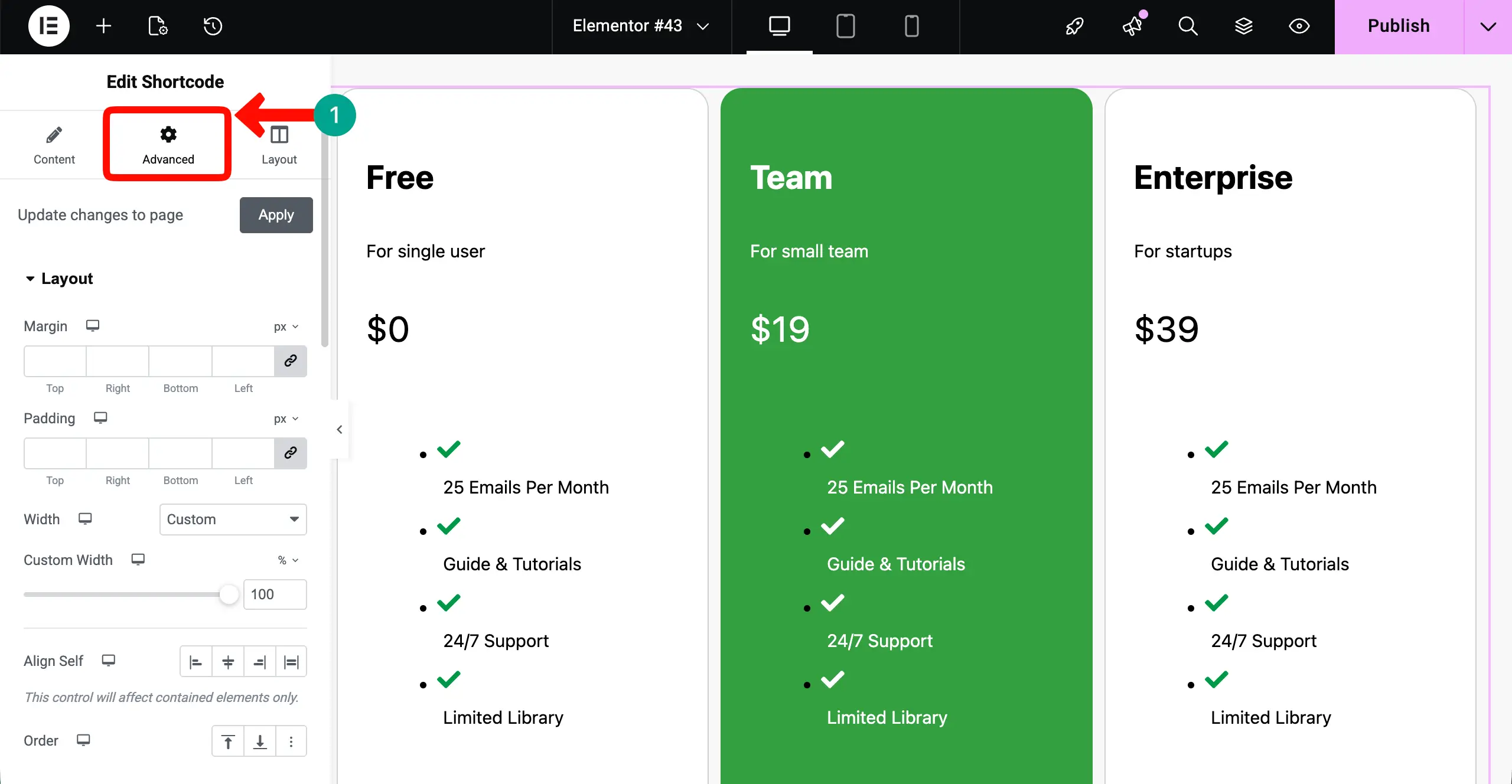This screenshot has width=1512, height=784.
Task: Switch to tablet preview mode
Action: pos(846,26)
